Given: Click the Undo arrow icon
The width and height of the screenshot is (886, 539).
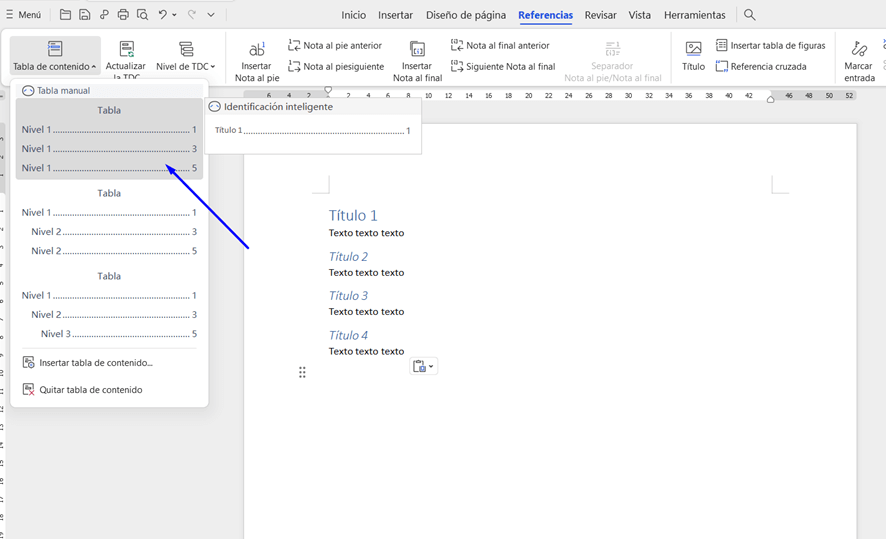Looking at the screenshot, I should click(x=162, y=15).
